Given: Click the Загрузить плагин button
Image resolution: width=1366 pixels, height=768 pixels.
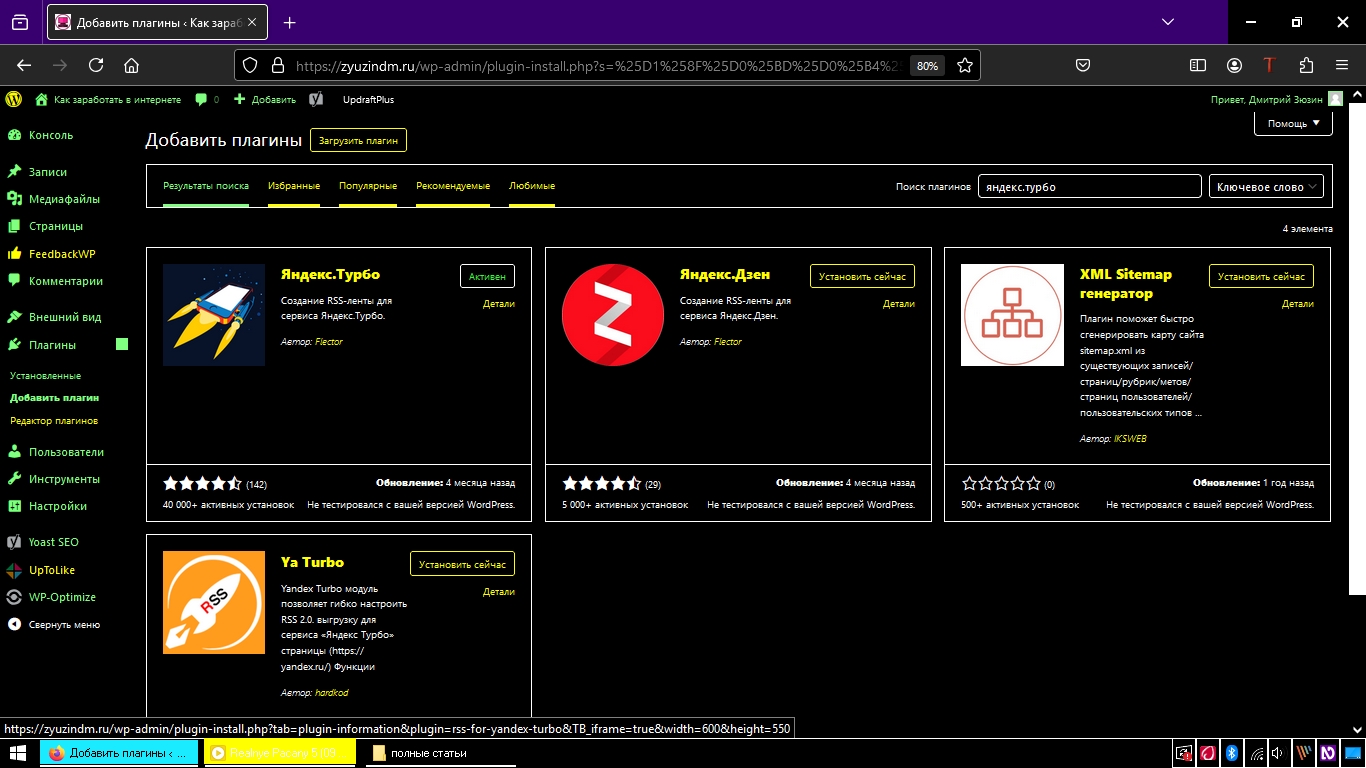Looking at the screenshot, I should click(358, 140).
